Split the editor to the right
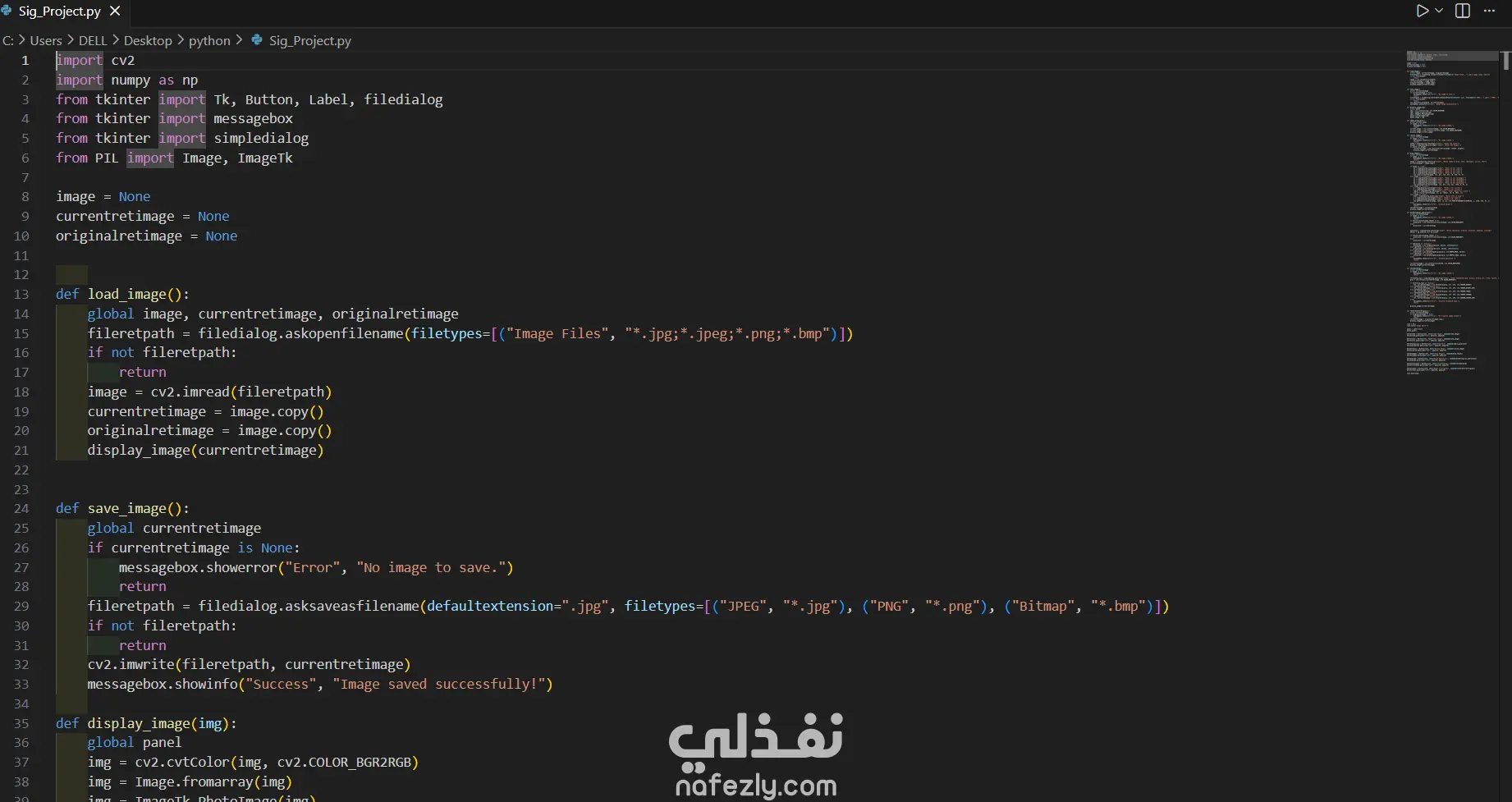 (1463, 11)
